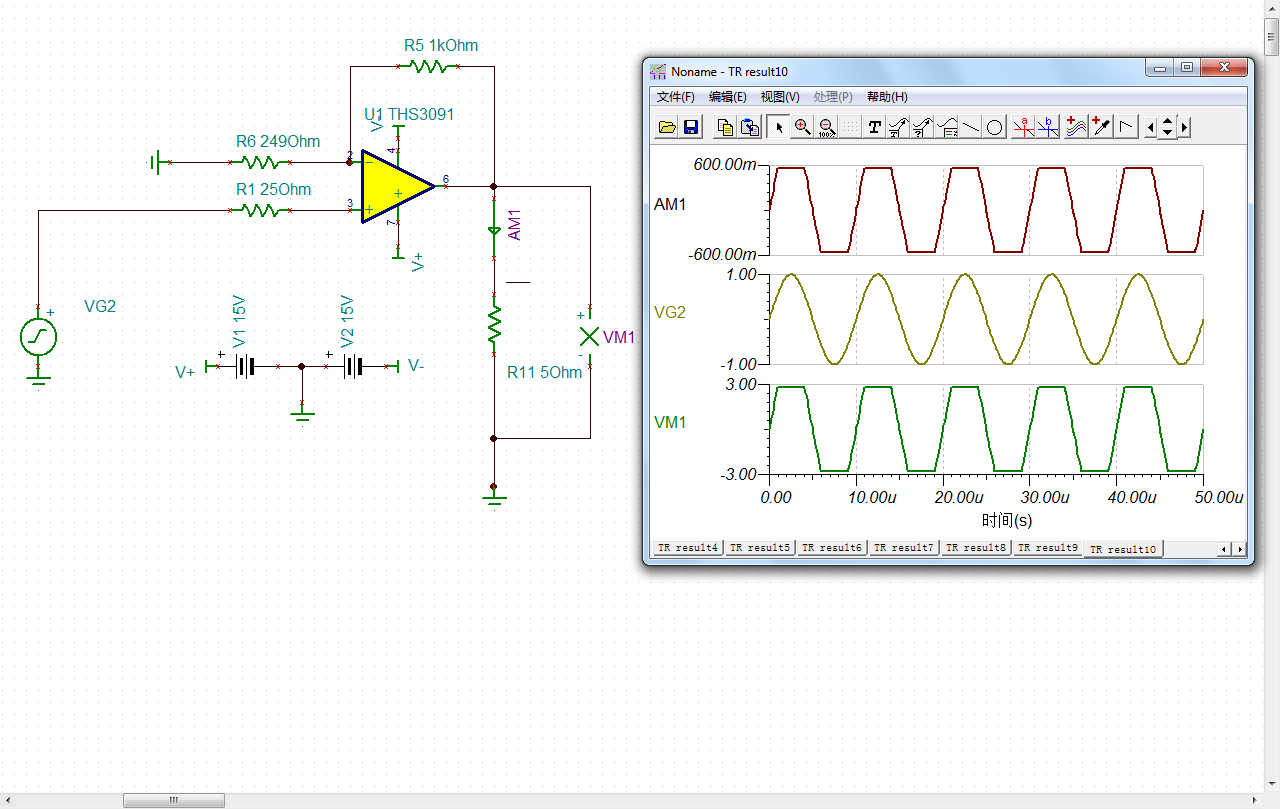The height and width of the screenshot is (809, 1280).
Task: Select the circle drawing tool
Action: (x=995, y=127)
